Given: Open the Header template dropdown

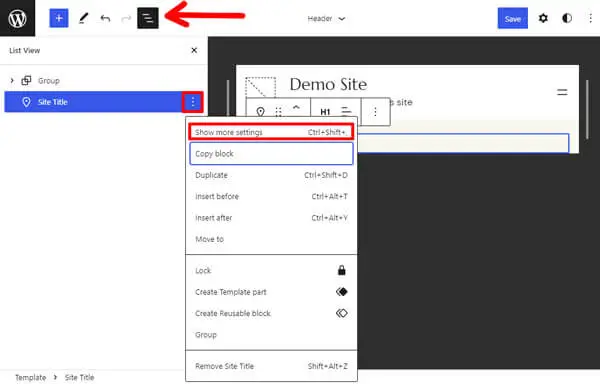Looking at the screenshot, I should pyautogui.click(x=326, y=18).
